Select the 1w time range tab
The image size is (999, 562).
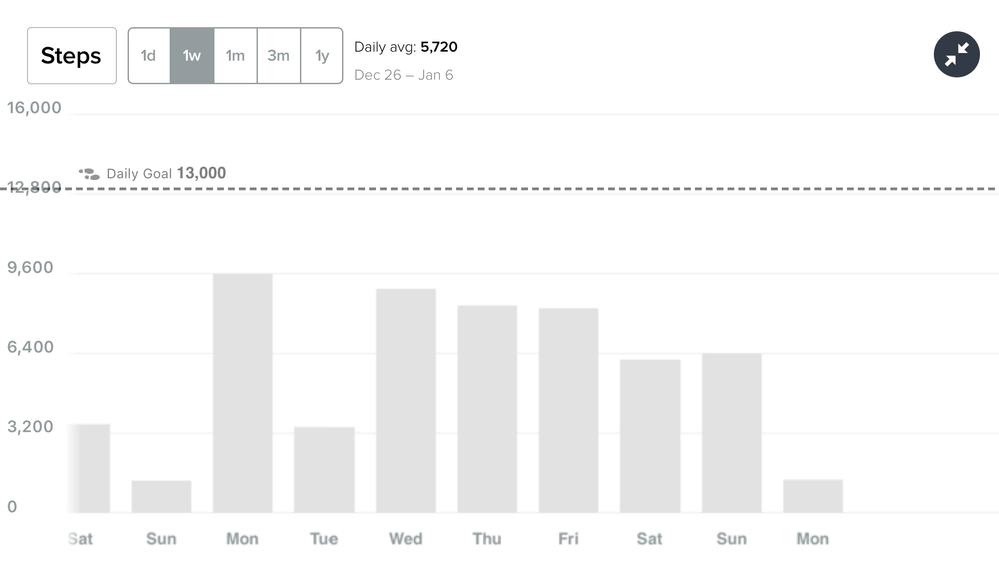coord(192,56)
